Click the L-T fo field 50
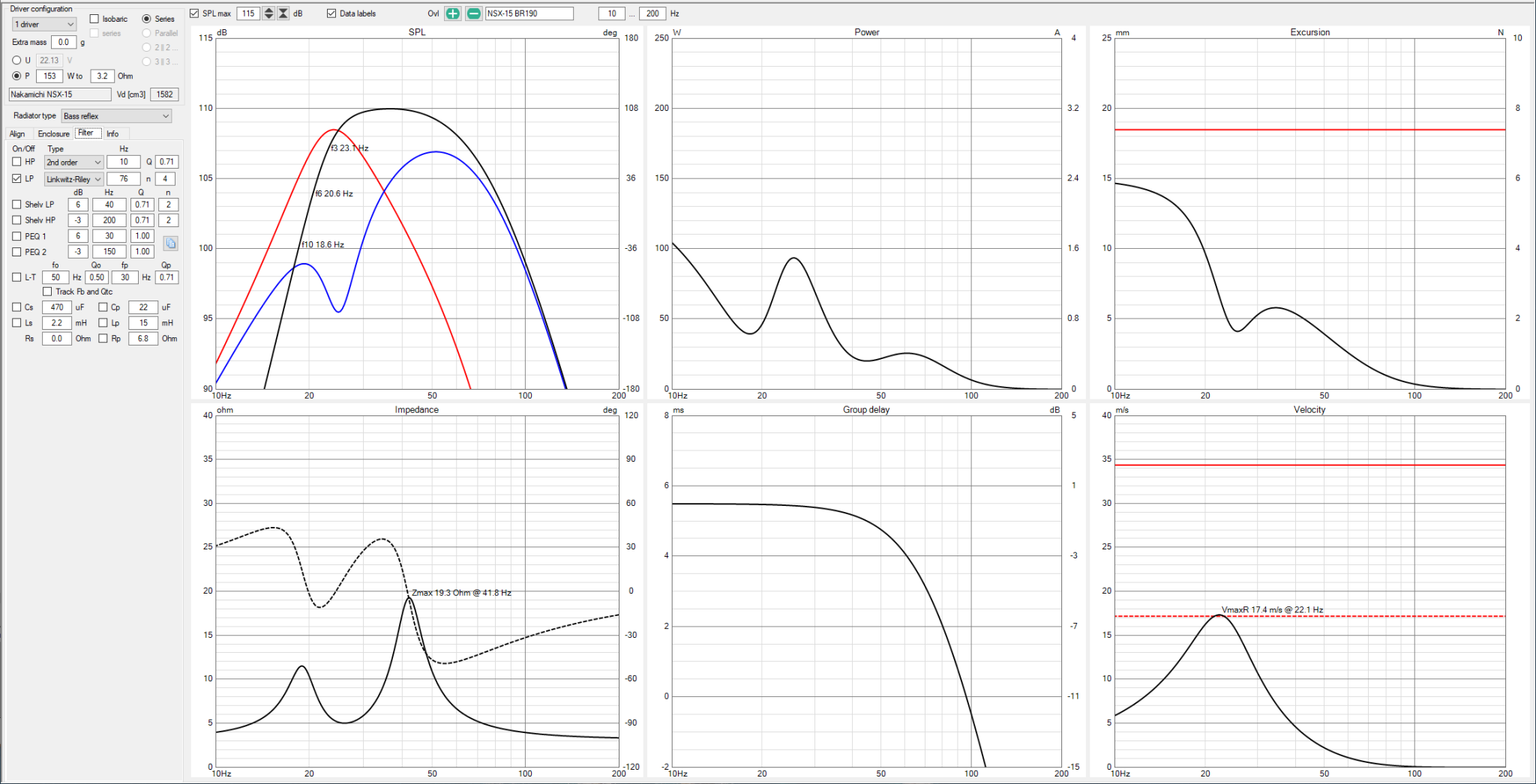This screenshot has width=1536, height=784. coord(55,277)
